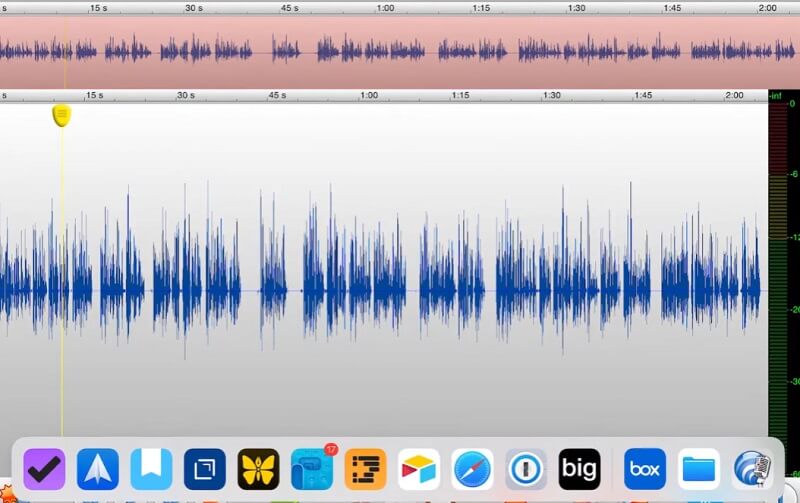This screenshot has width=800, height=503.
Task: Click the 30 s tick on main waveform ruler
Action: pos(186,95)
